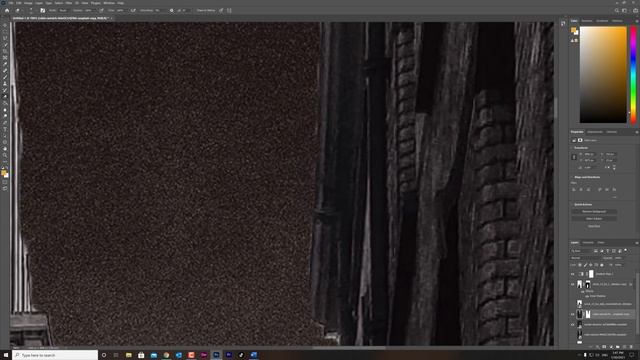Open smoothing options gear icon
Screen dimensions: 640x360
(x=171, y=10)
